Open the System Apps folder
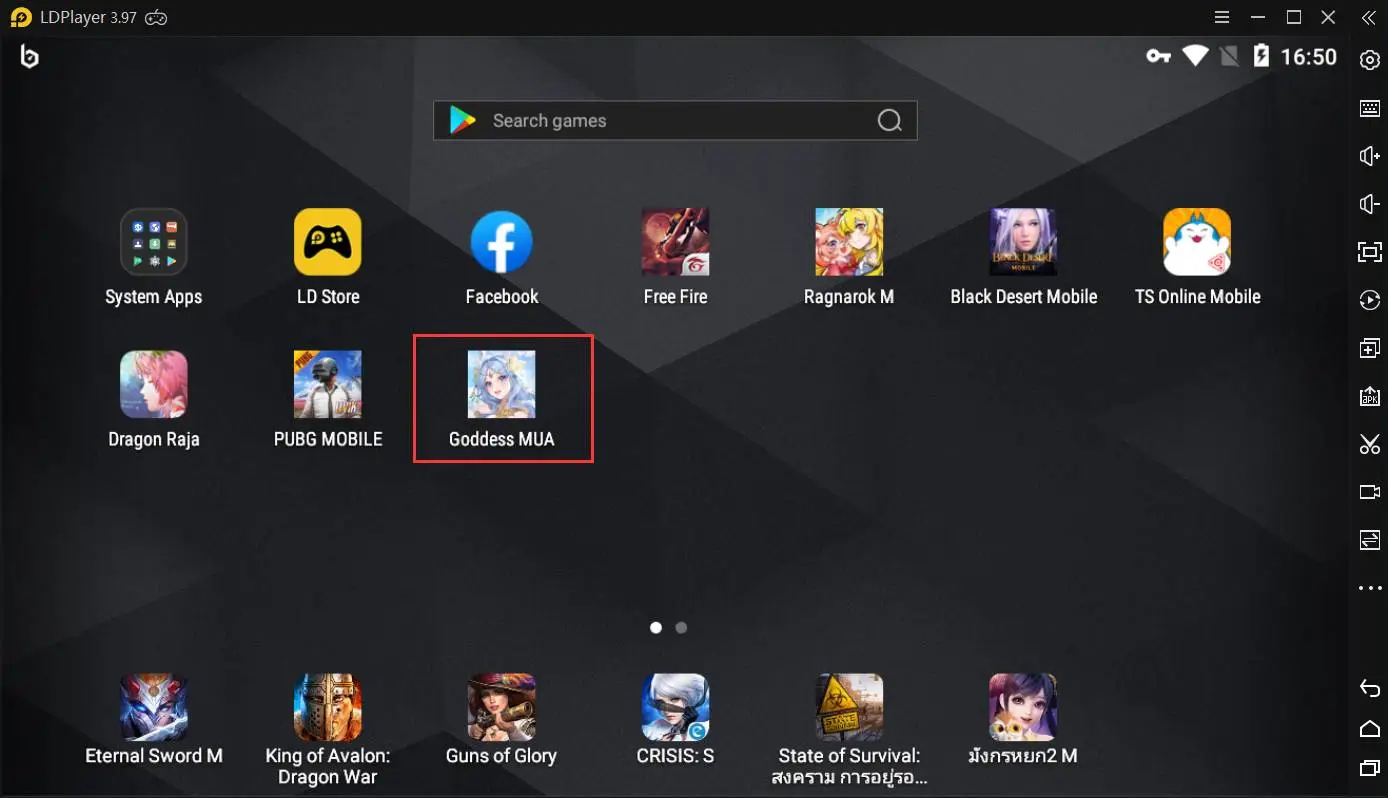 point(154,242)
